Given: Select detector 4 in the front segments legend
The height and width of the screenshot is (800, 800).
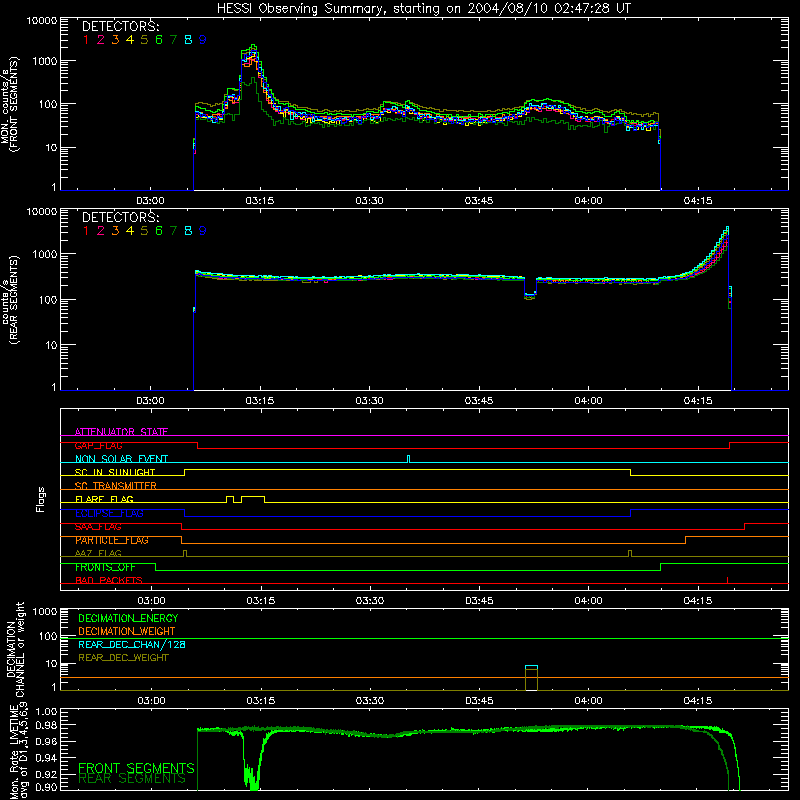Looking at the screenshot, I should click(x=130, y=40).
